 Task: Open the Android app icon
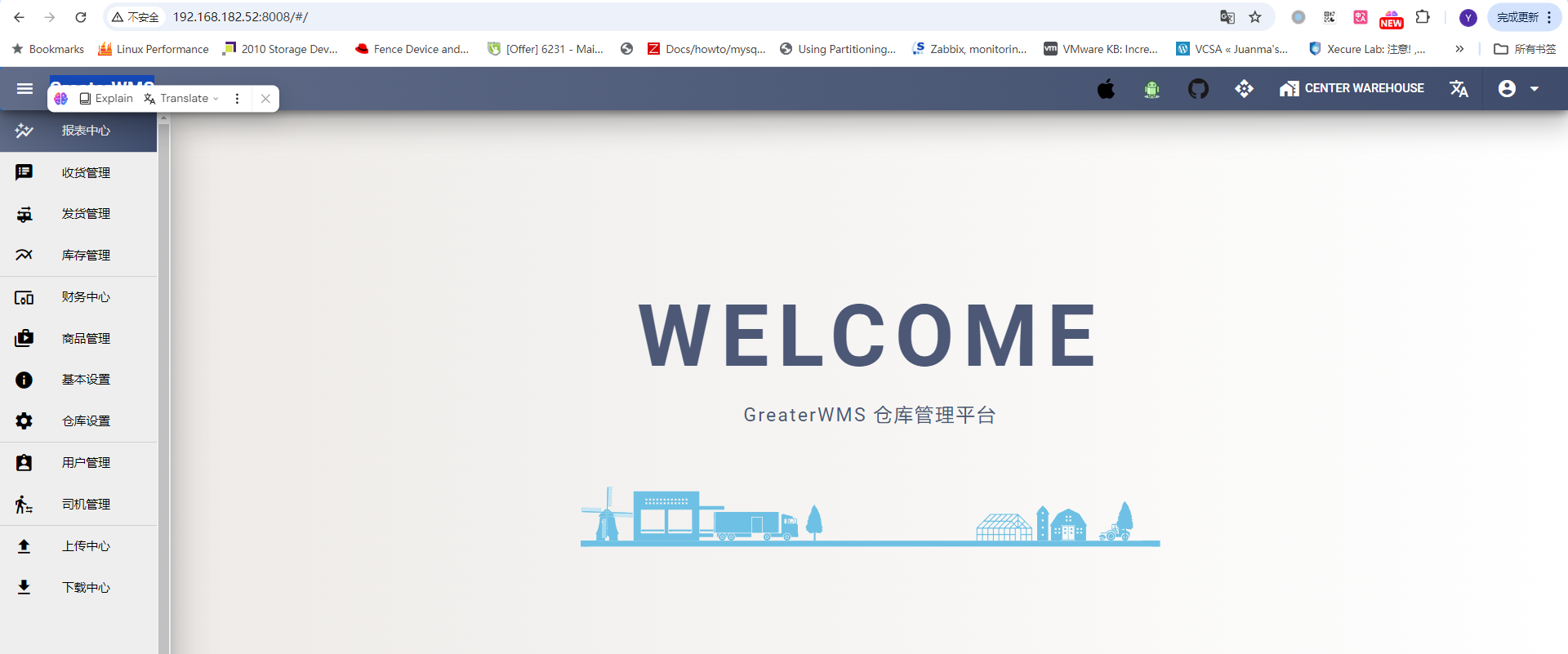point(1151,89)
